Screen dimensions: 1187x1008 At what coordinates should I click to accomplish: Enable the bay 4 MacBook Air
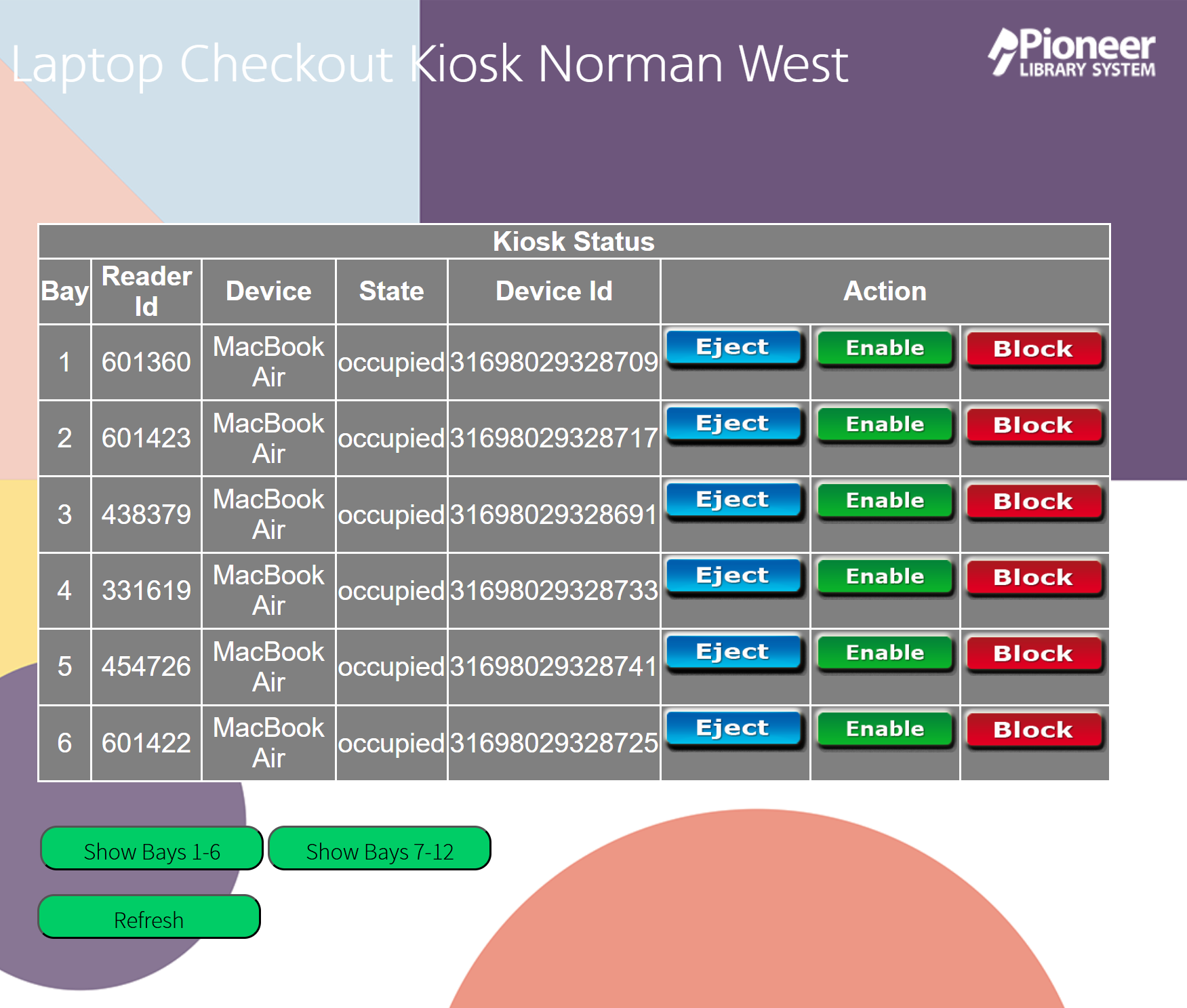coord(885,577)
